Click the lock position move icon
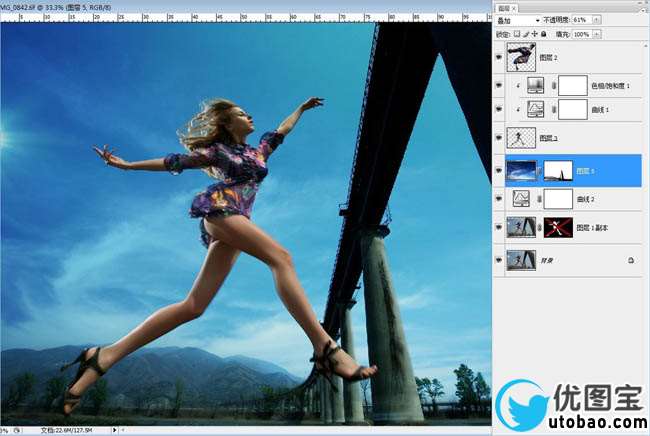This screenshot has width=650, height=436. point(534,34)
